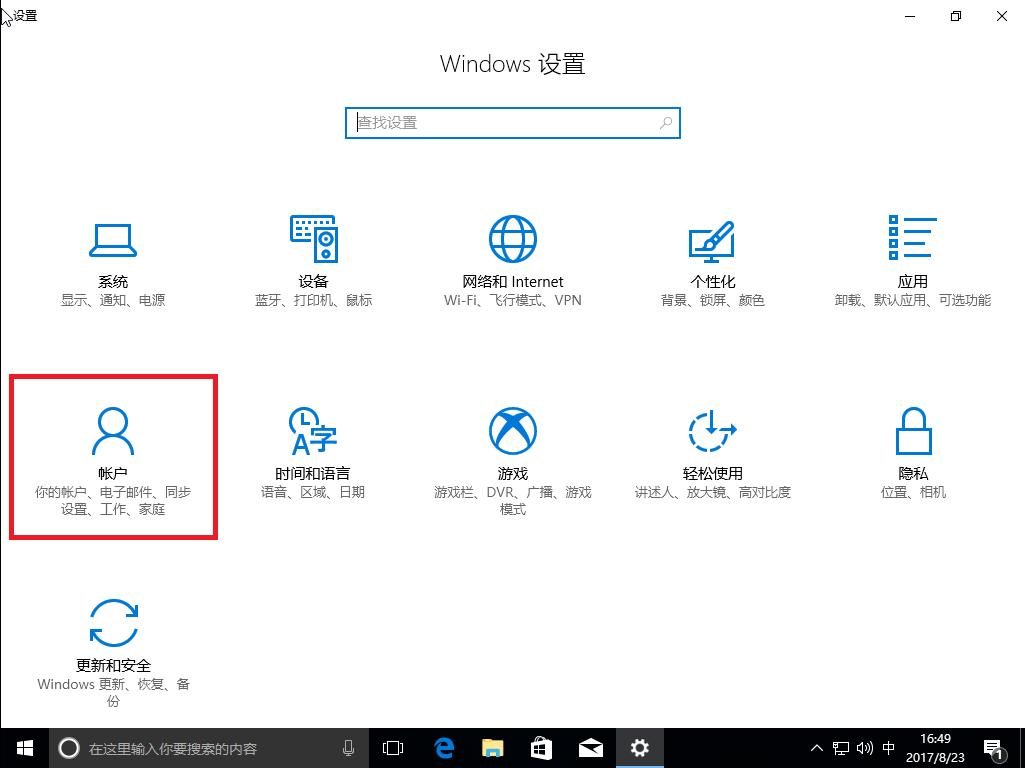The width and height of the screenshot is (1025, 768).
Task: Open the Start menu
Action: pyautogui.click(x=23, y=747)
